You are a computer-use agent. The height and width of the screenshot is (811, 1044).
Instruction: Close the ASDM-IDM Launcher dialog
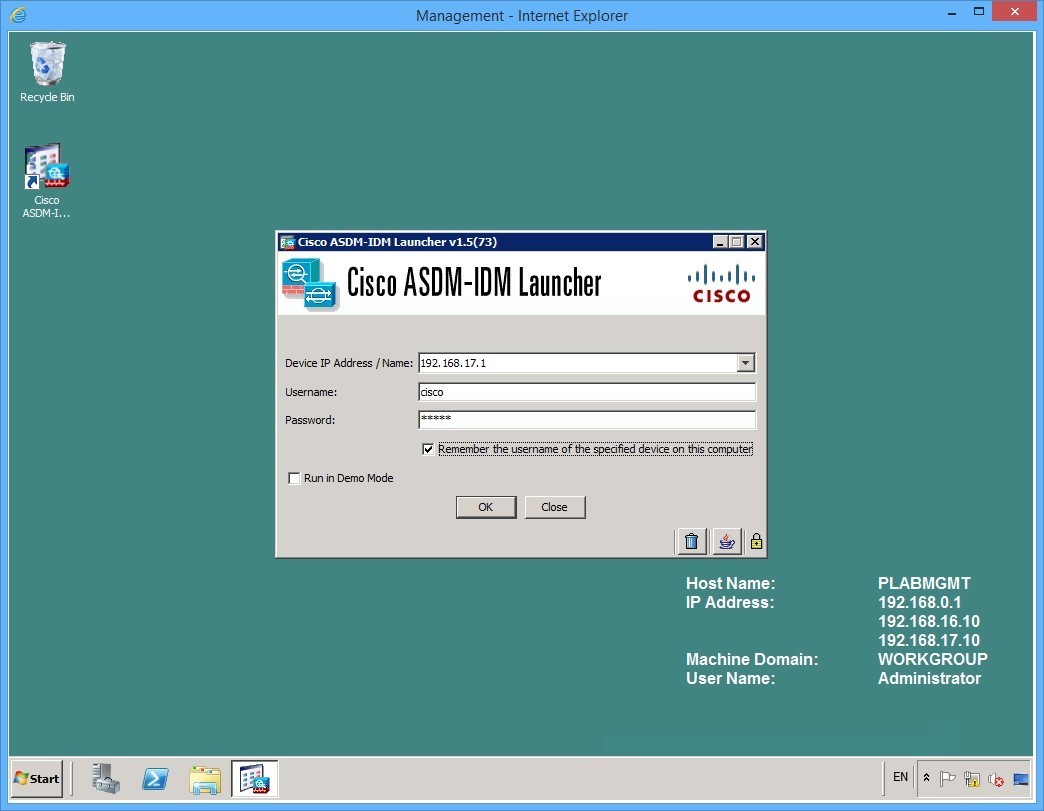[x=555, y=507]
